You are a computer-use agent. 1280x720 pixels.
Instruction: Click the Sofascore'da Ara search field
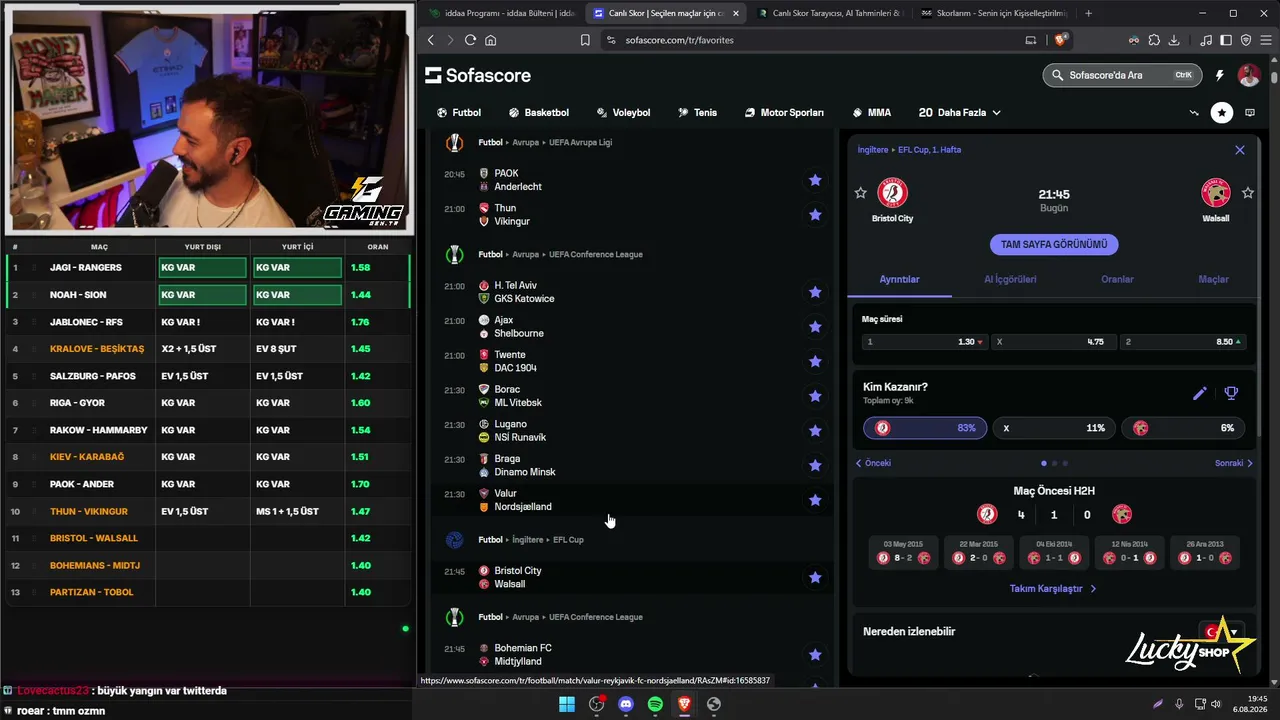(1122, 75)
